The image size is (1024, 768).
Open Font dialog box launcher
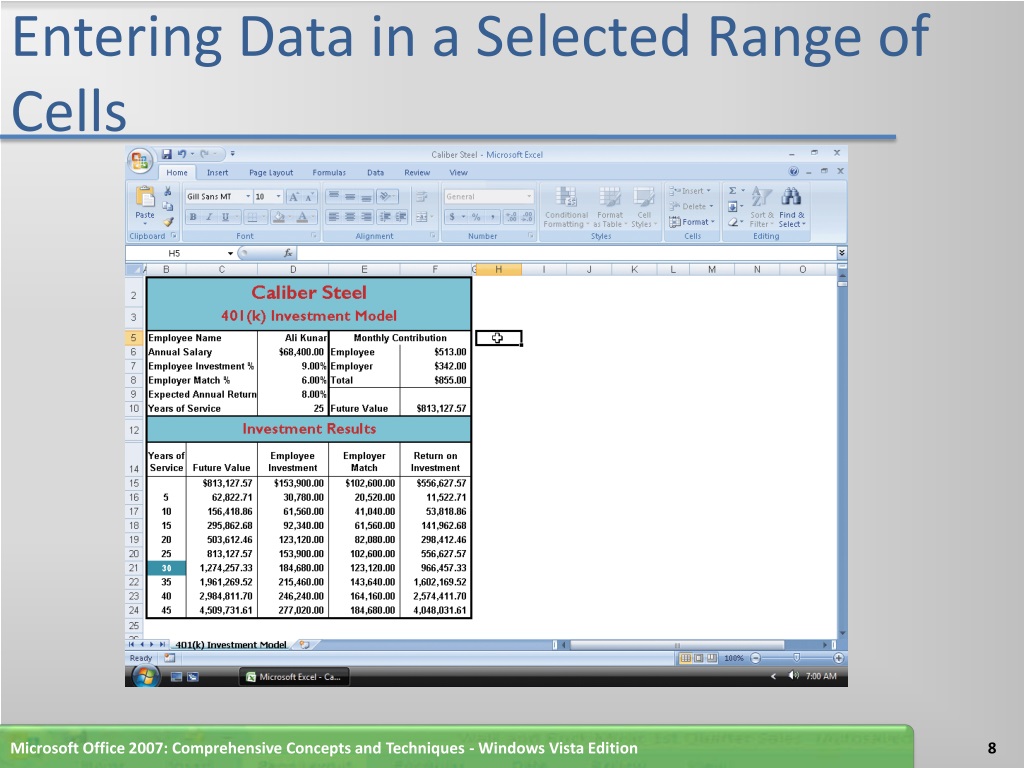314,236
